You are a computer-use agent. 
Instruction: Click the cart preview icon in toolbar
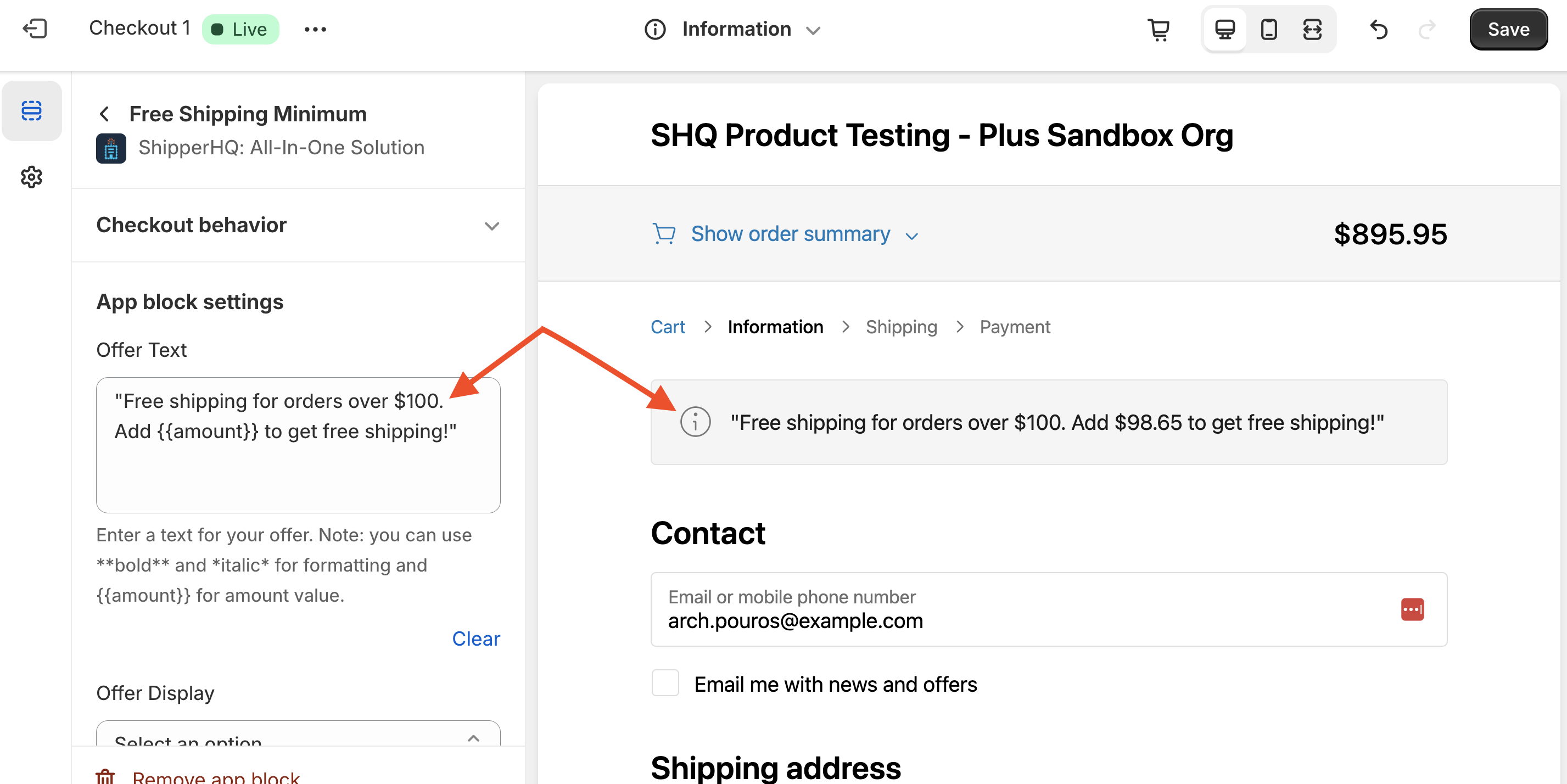click(1159, 29)
